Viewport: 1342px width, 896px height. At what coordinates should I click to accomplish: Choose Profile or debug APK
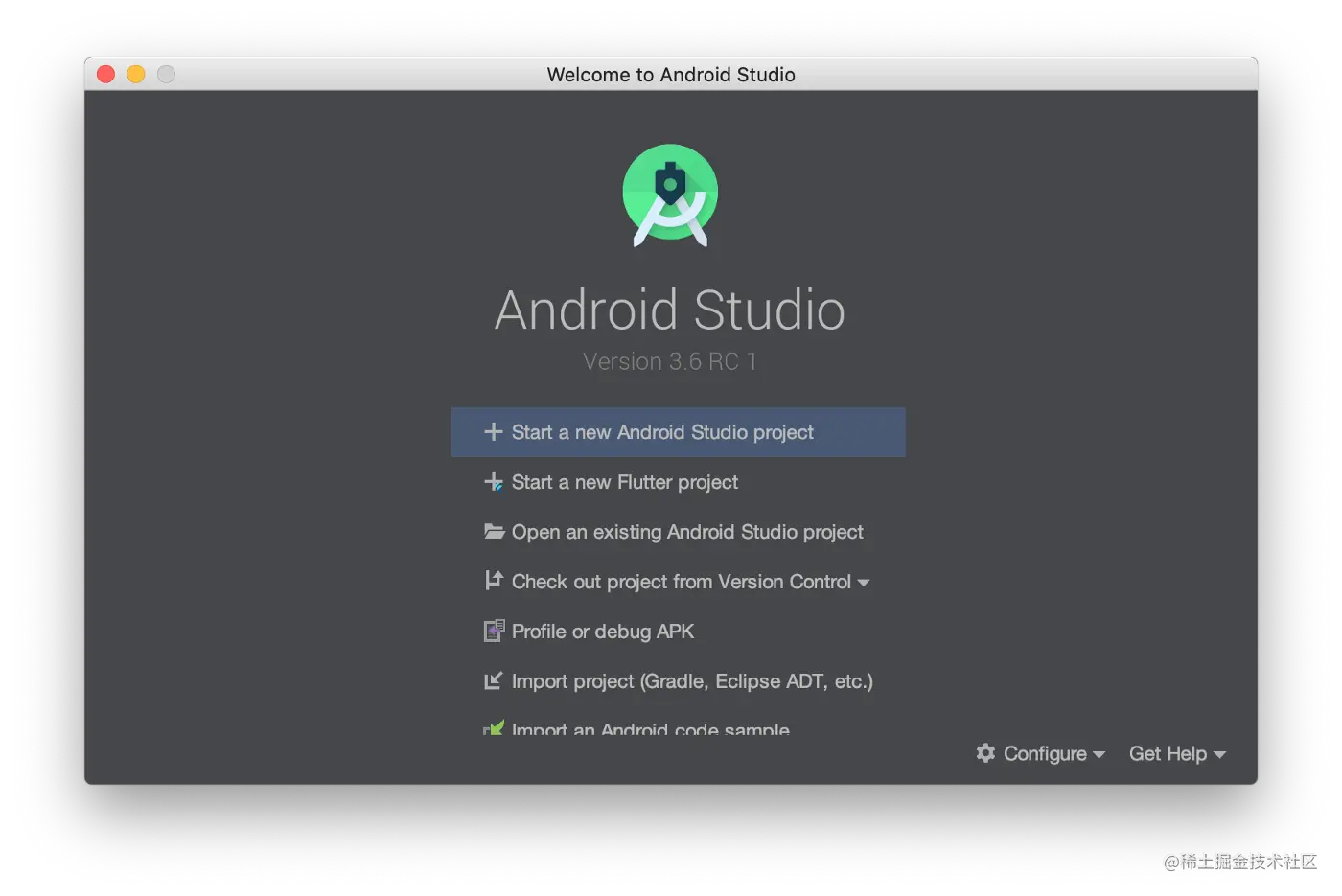pos(603,632)
